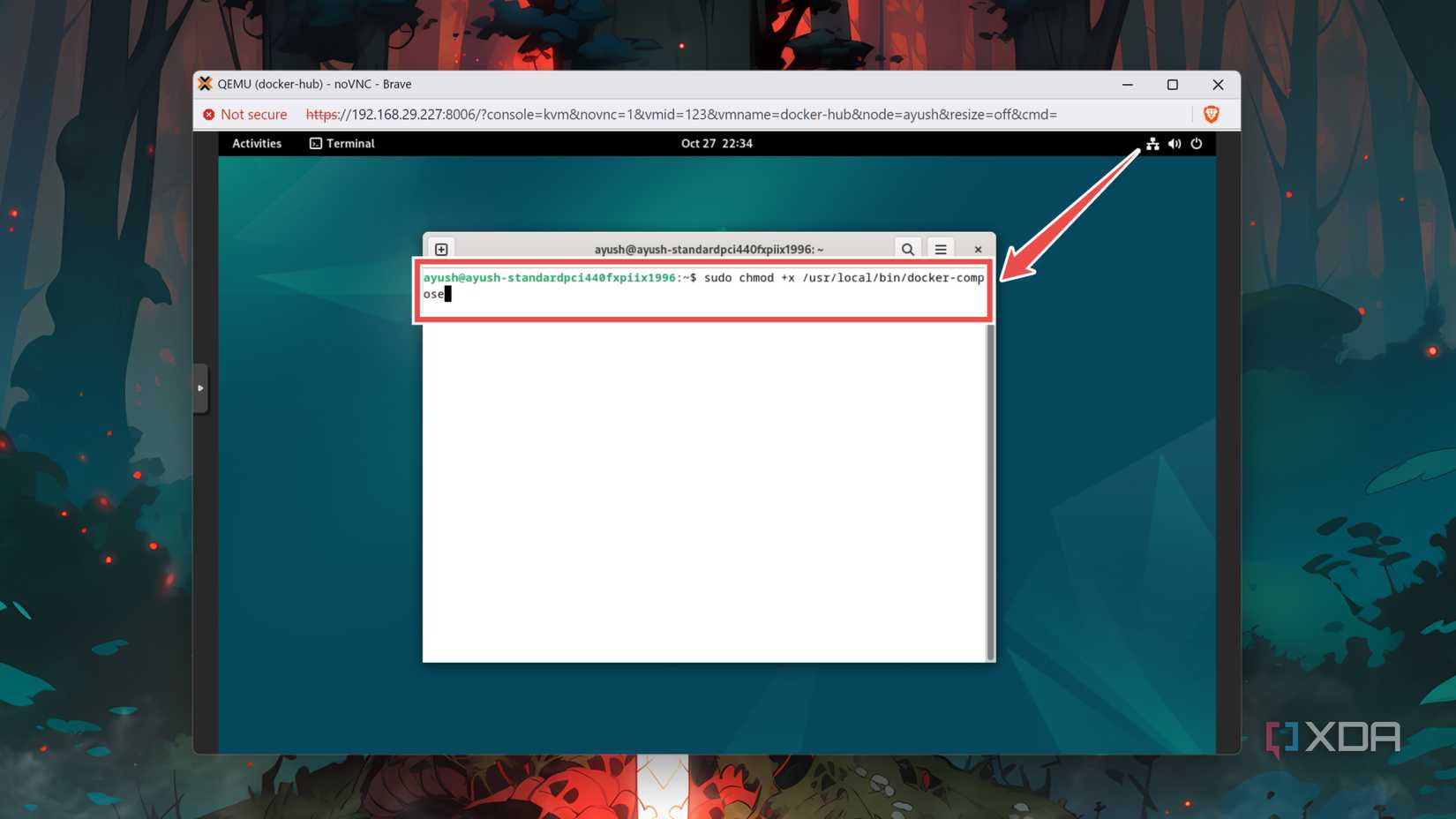The image size is (1456, 819).
Task: Close the GNOME terminal window
Action: coord(978,249)
